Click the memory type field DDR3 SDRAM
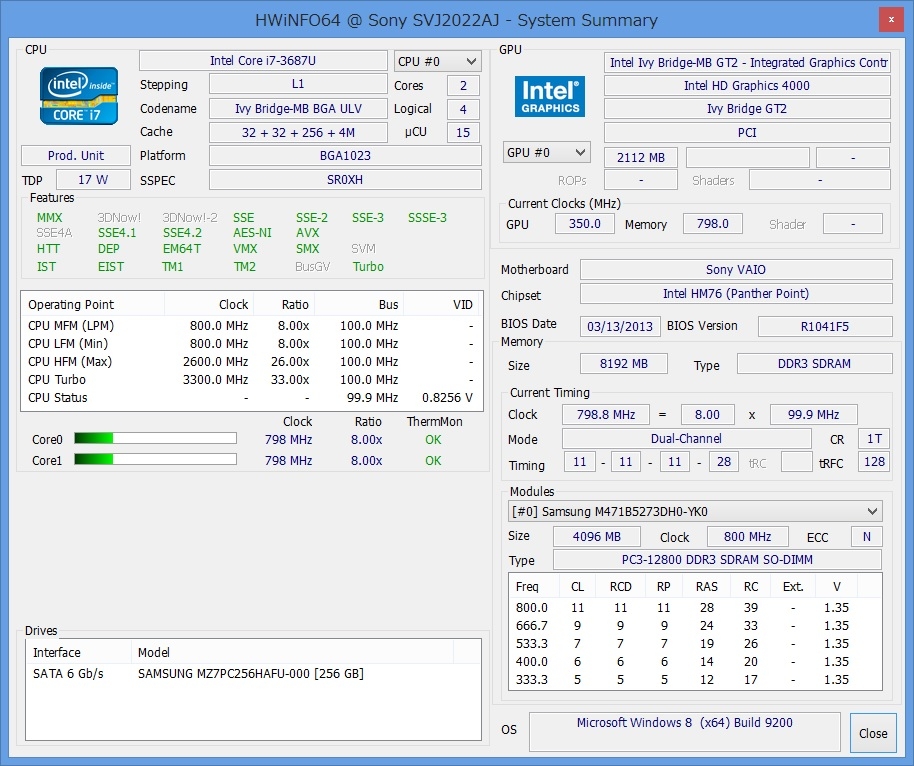The height and width of the screenshot is (766, 914). point(814,364)
